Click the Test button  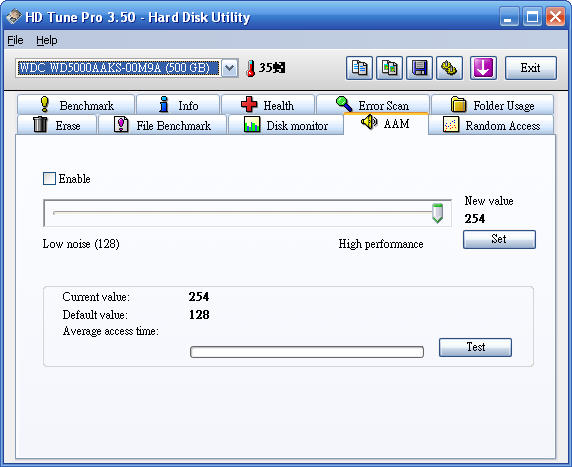coord(475,347)
